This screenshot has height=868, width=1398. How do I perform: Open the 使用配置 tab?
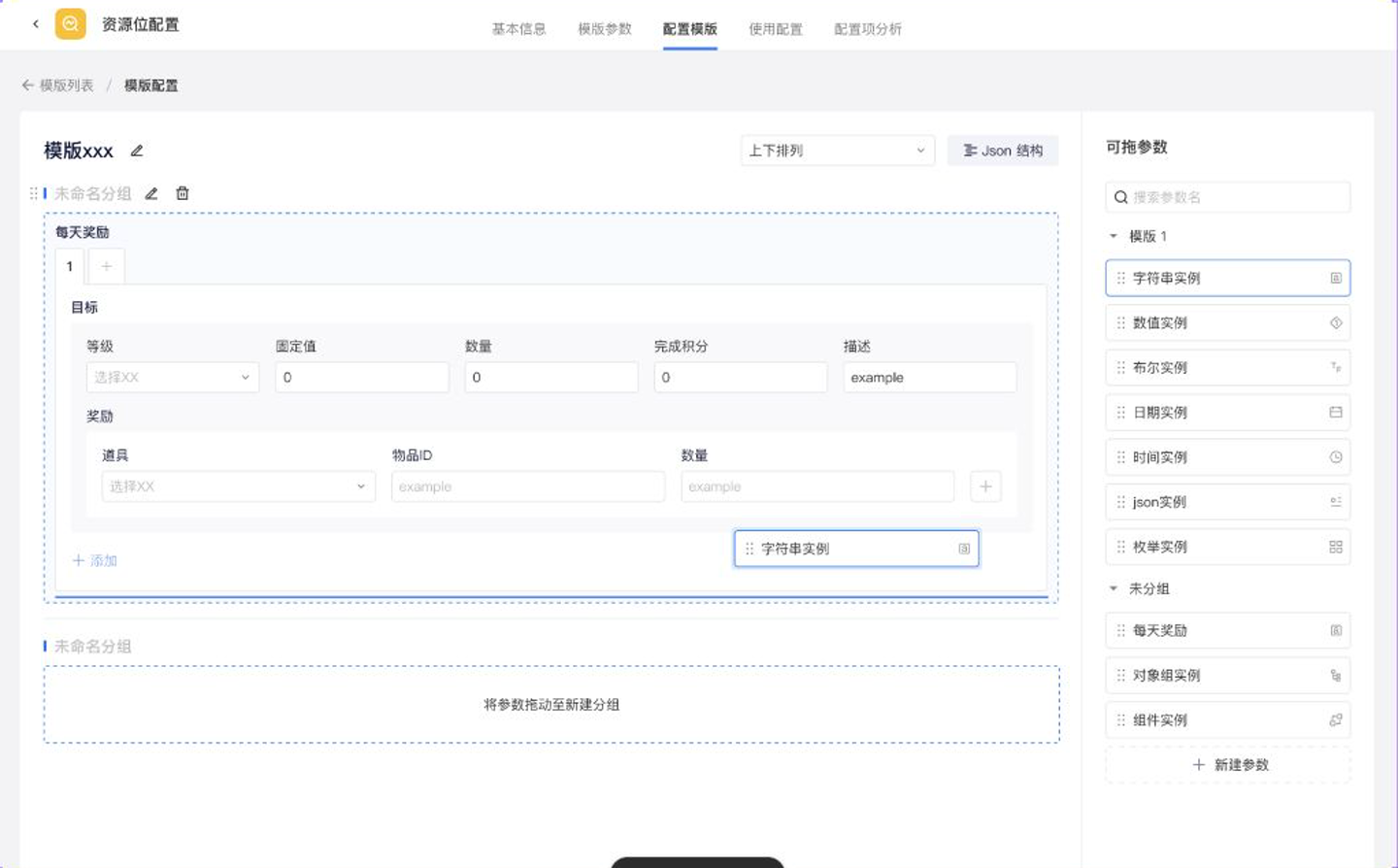pyautogui.click(x=776, y=29)
